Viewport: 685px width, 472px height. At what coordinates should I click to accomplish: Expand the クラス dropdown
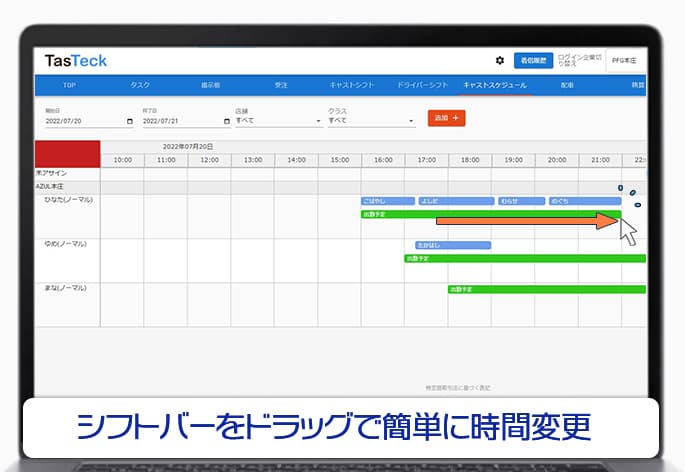coord(371,120)
